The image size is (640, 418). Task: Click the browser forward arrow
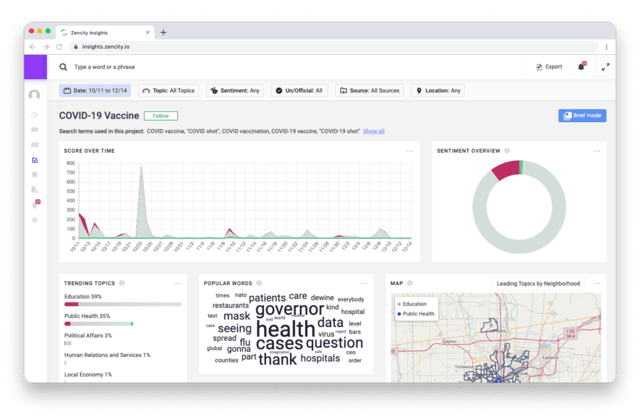point(46,47)
